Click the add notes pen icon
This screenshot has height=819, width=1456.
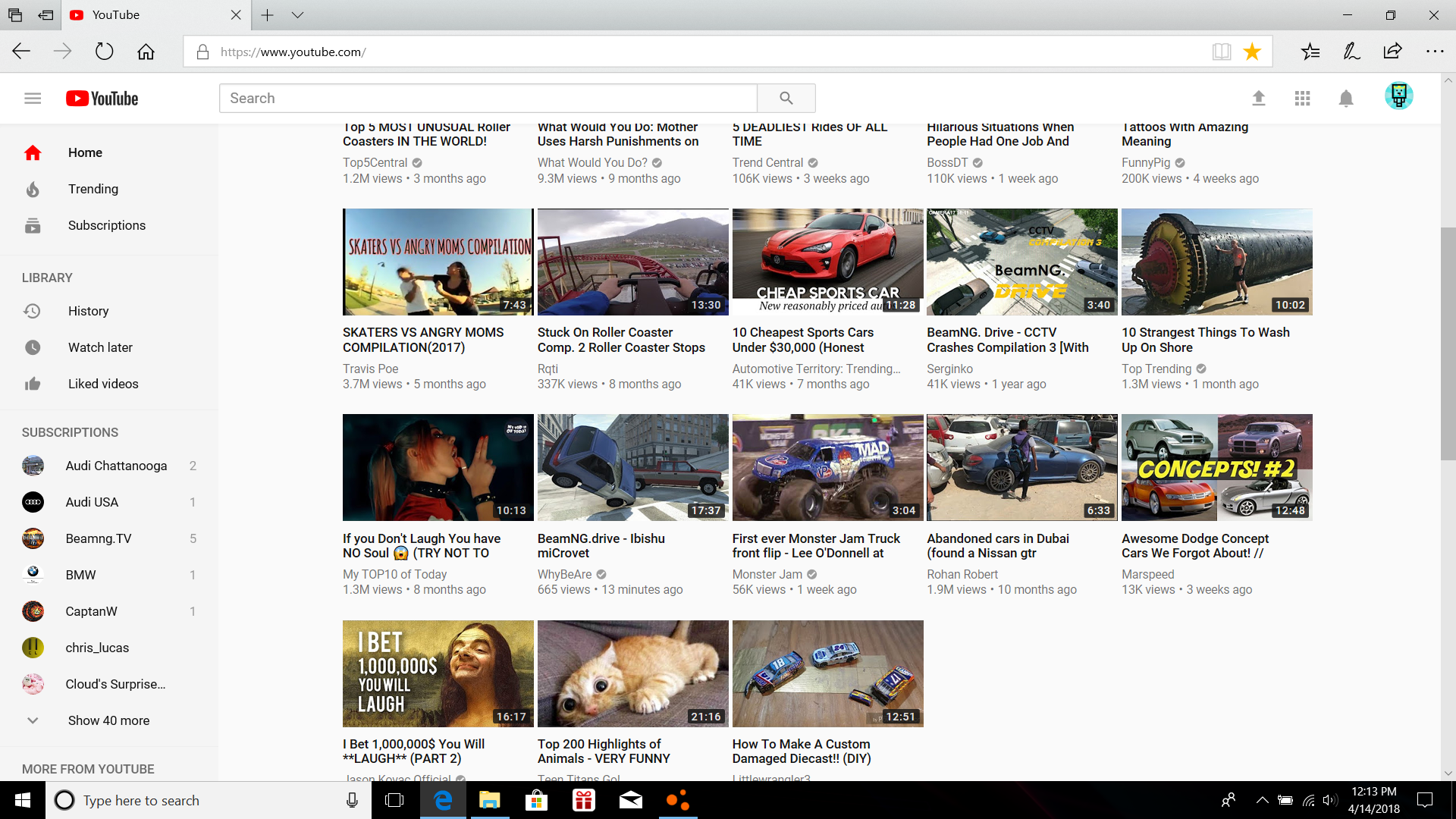[1351, 52]
